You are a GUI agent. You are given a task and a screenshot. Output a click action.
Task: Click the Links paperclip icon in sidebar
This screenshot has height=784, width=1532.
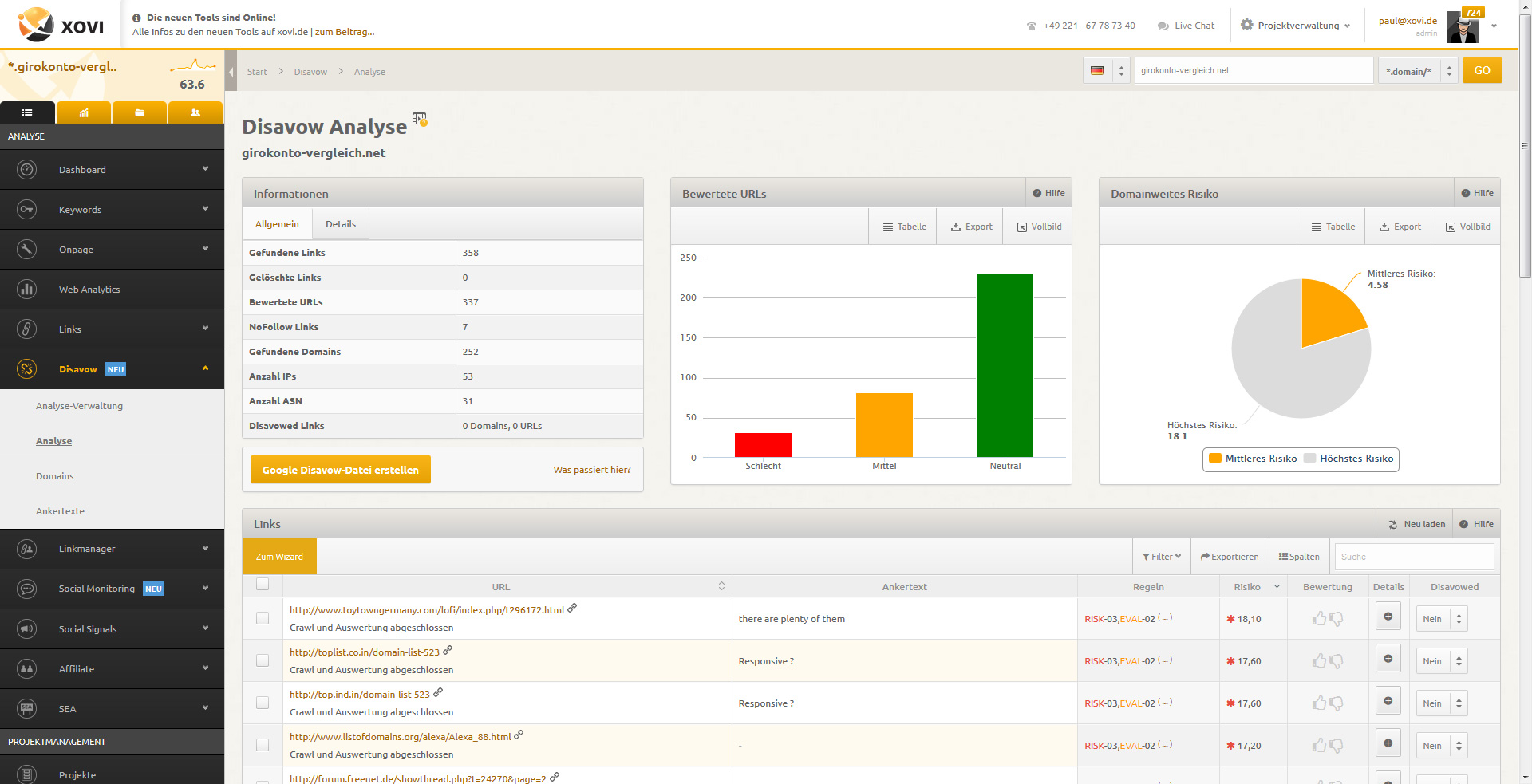(26, 329)
